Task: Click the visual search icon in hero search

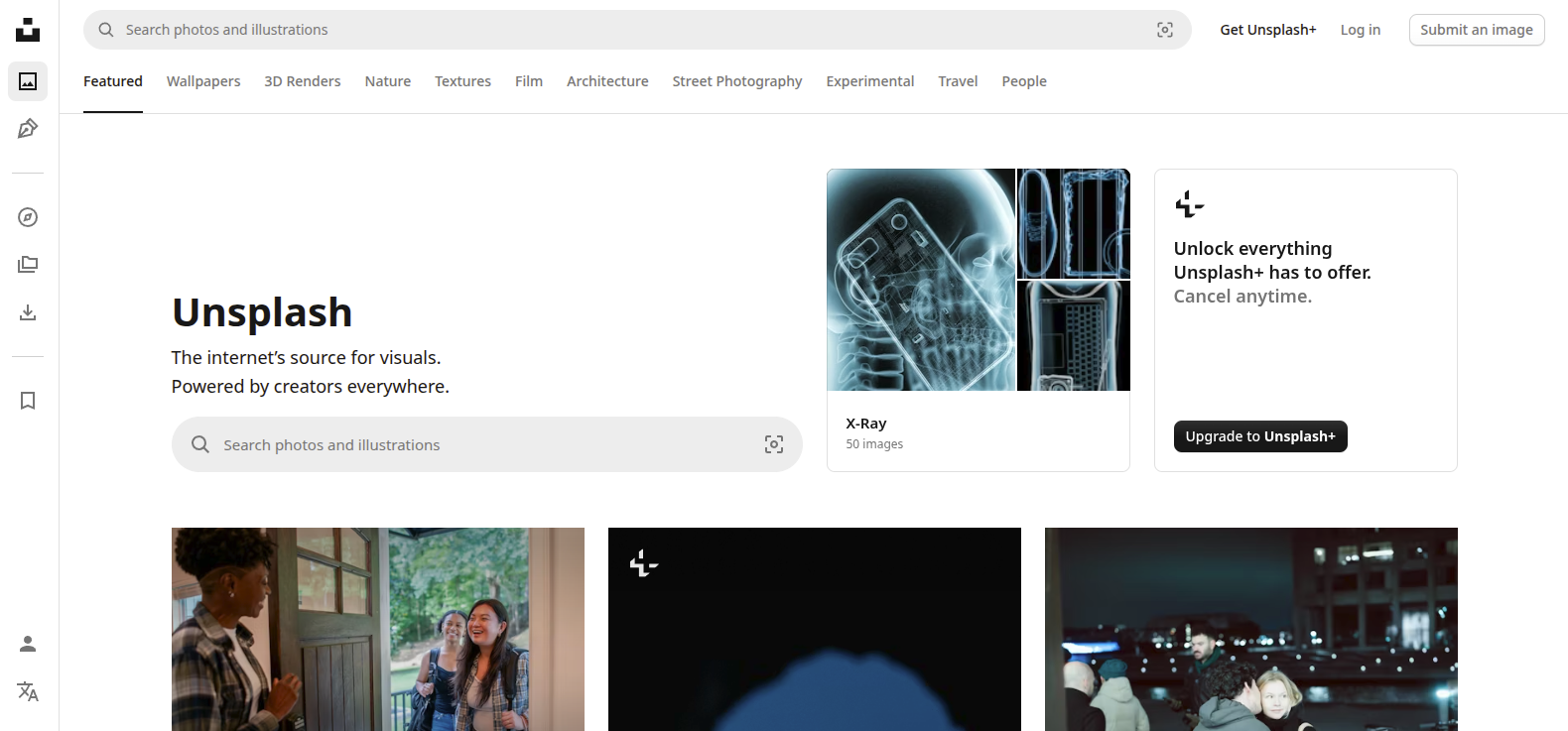Action: [774, 444]
